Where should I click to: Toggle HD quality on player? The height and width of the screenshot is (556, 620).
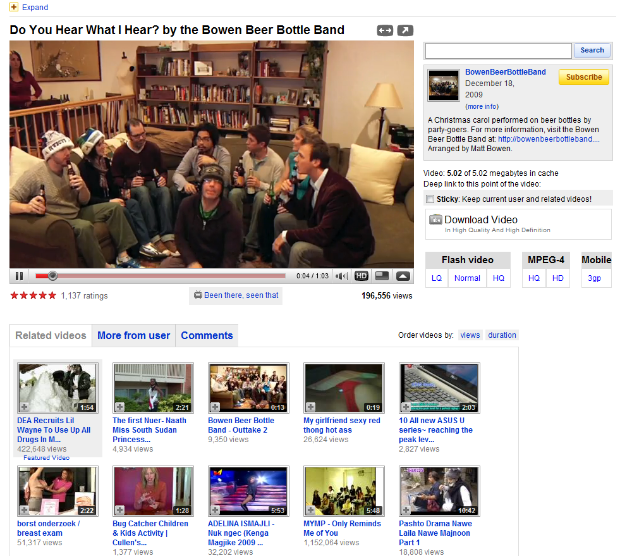pyautogui.click(x=361, y=276)
